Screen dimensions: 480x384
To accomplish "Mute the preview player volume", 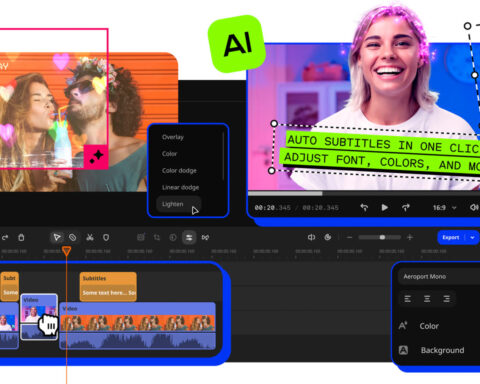I will (474, 207).
